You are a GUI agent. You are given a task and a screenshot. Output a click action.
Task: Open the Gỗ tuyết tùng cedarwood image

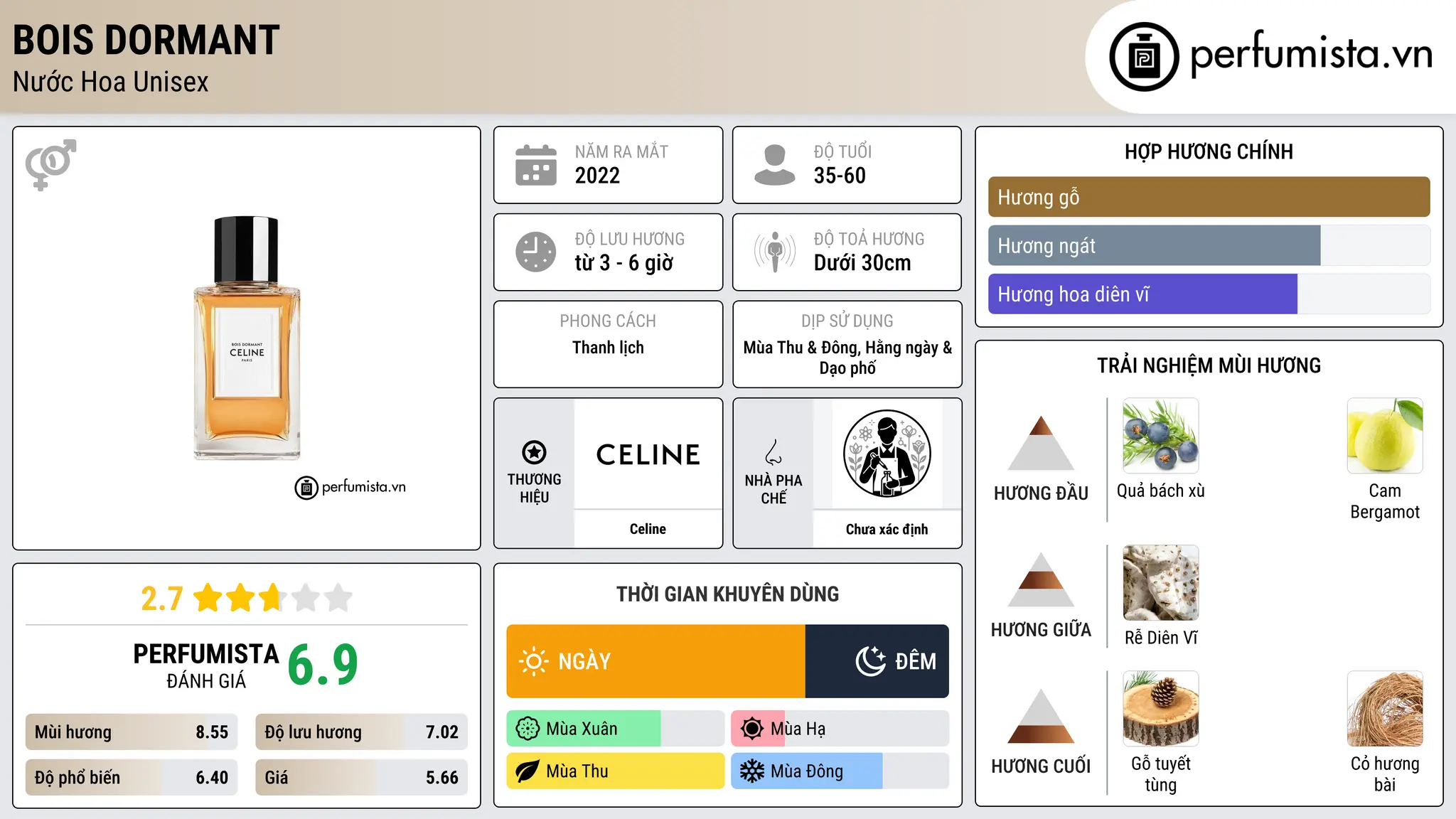[1160, 709]
